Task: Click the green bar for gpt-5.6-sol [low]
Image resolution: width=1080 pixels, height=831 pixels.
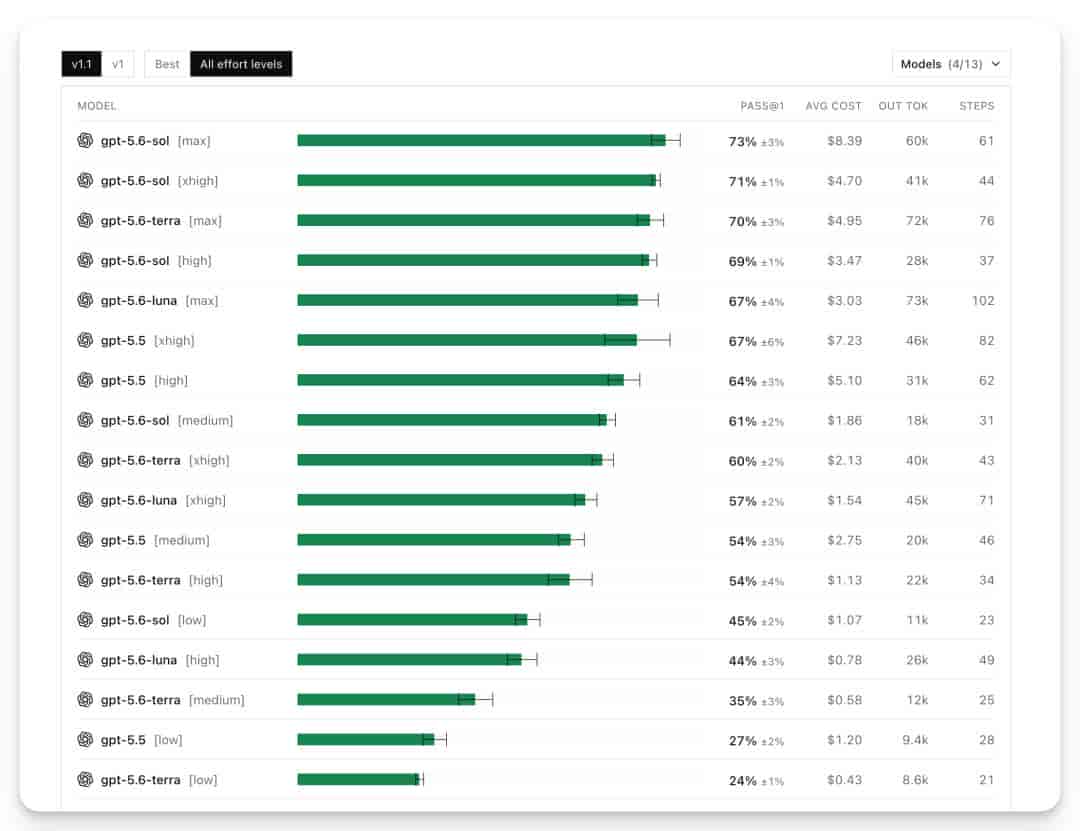Action: [412, 620]
